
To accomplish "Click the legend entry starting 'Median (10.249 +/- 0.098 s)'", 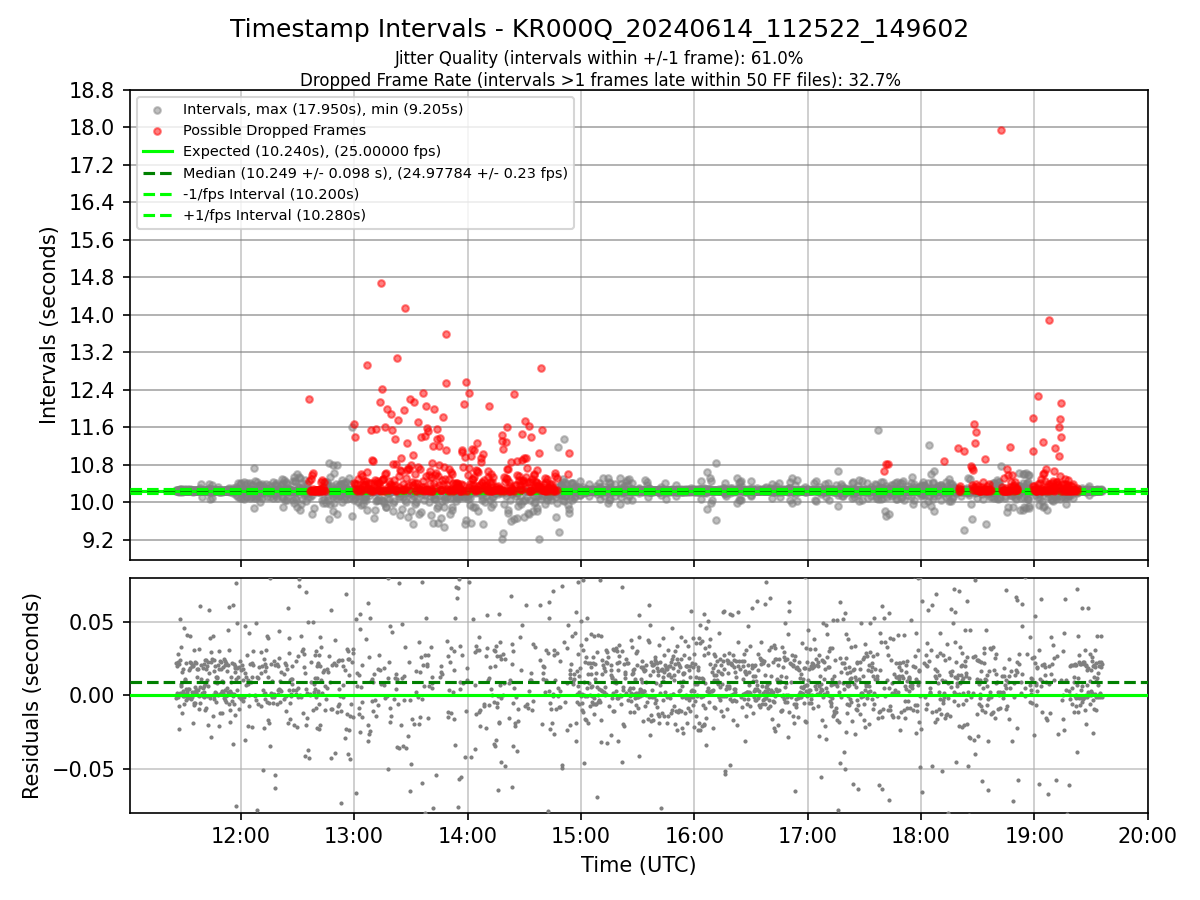I will (375, 173).
